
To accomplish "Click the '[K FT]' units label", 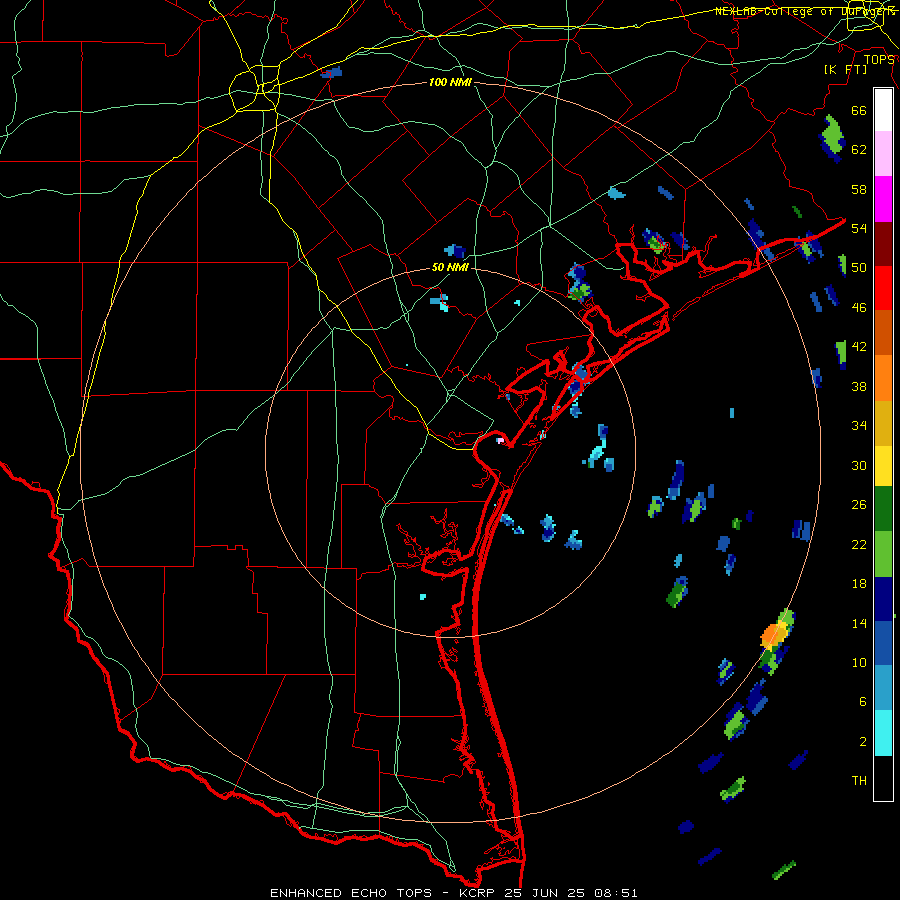I will (846, 70).
